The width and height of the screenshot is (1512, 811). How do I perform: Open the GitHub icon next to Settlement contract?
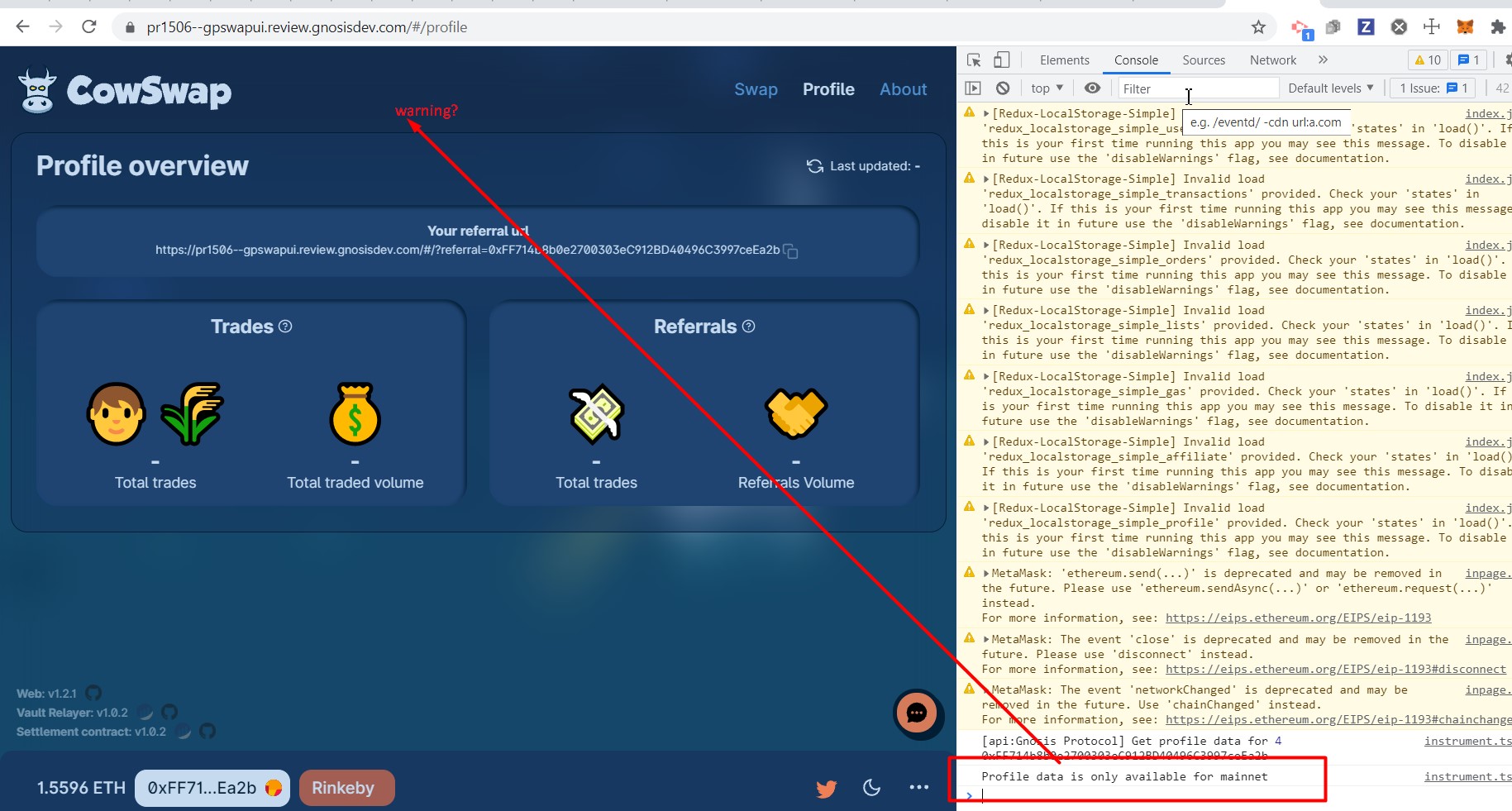(207, 731)
